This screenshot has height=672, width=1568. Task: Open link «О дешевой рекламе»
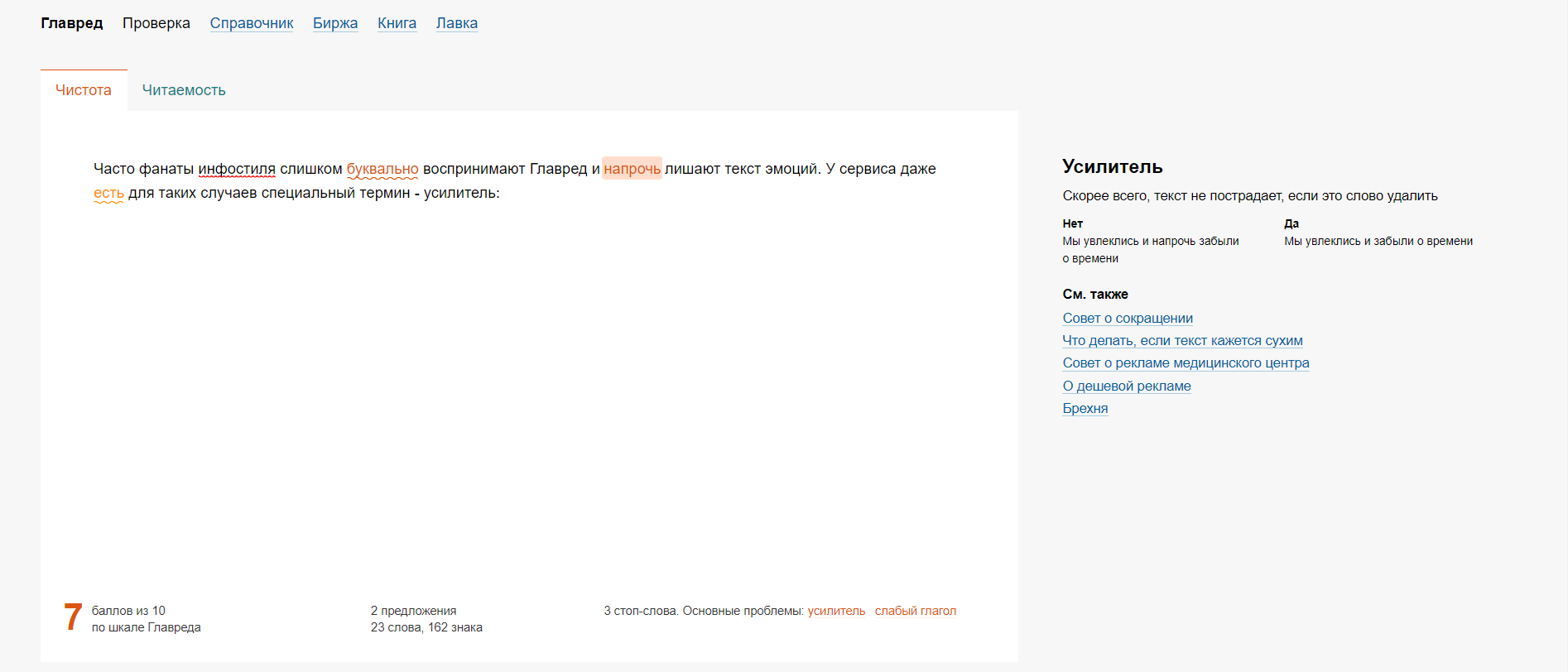[x=1127, y=386]
